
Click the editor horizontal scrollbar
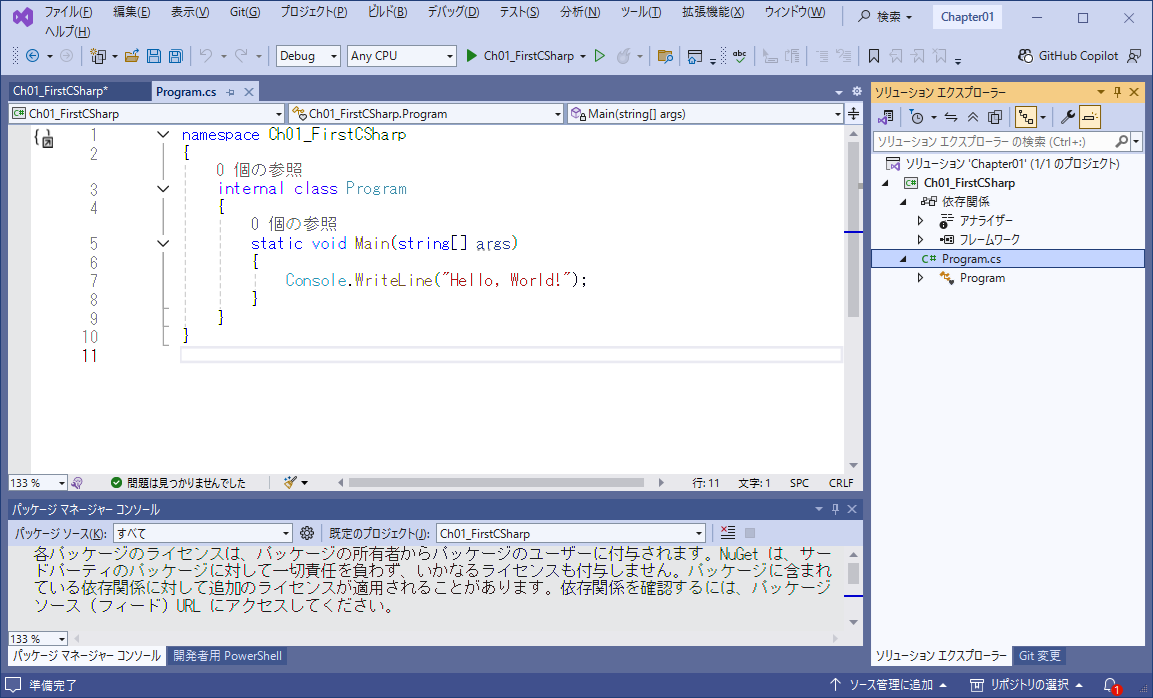(x=497, y=482)
